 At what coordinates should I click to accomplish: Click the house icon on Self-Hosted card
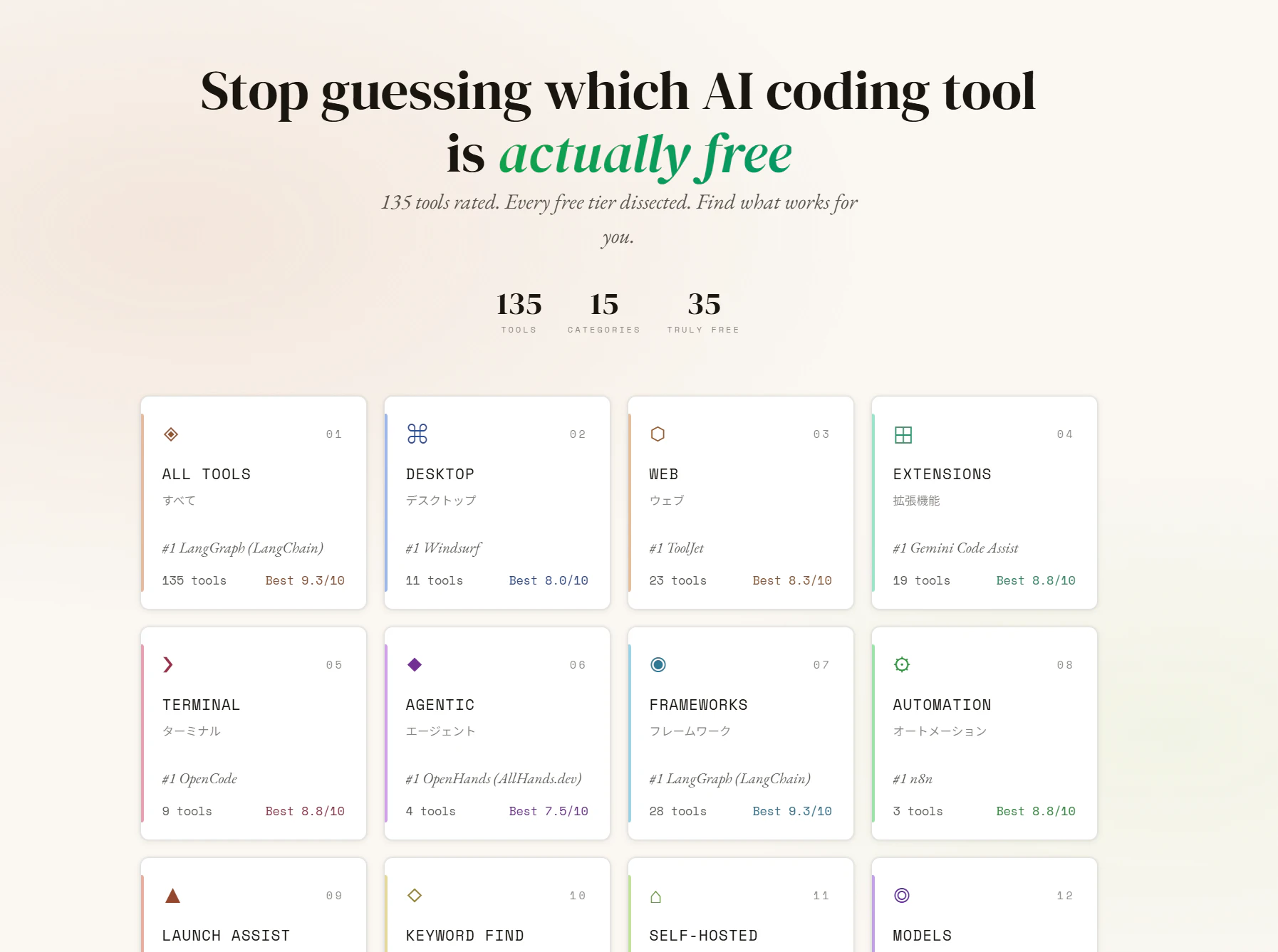pyautogui.click(x=656, y=896)
